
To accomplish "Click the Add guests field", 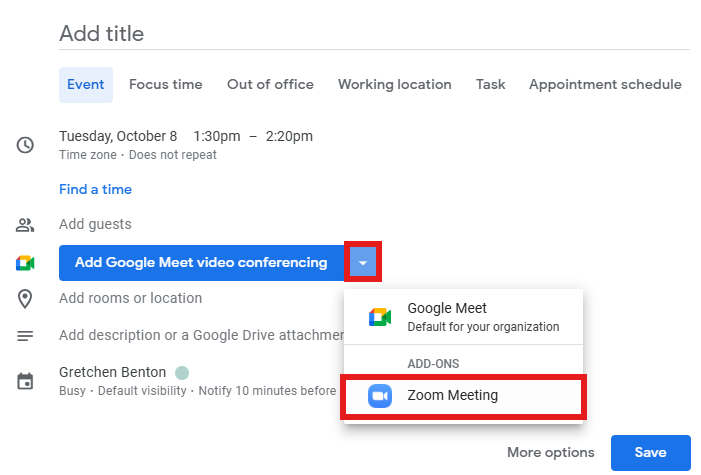I will pos(95,224).
